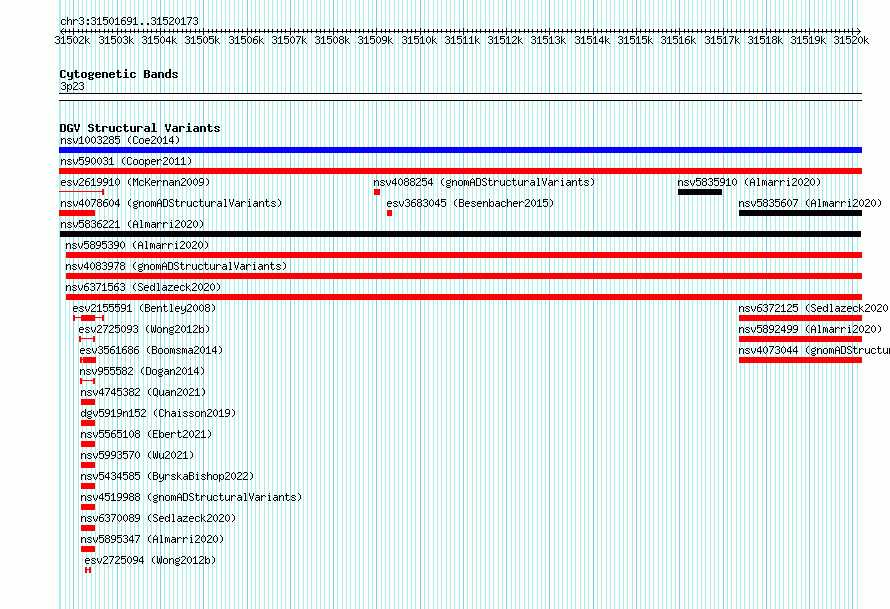This screenshot has width=890, height=609.
Task: Click nsv4088254 (gnomADStructuralVariants) label
Action: tap(484, 182)
